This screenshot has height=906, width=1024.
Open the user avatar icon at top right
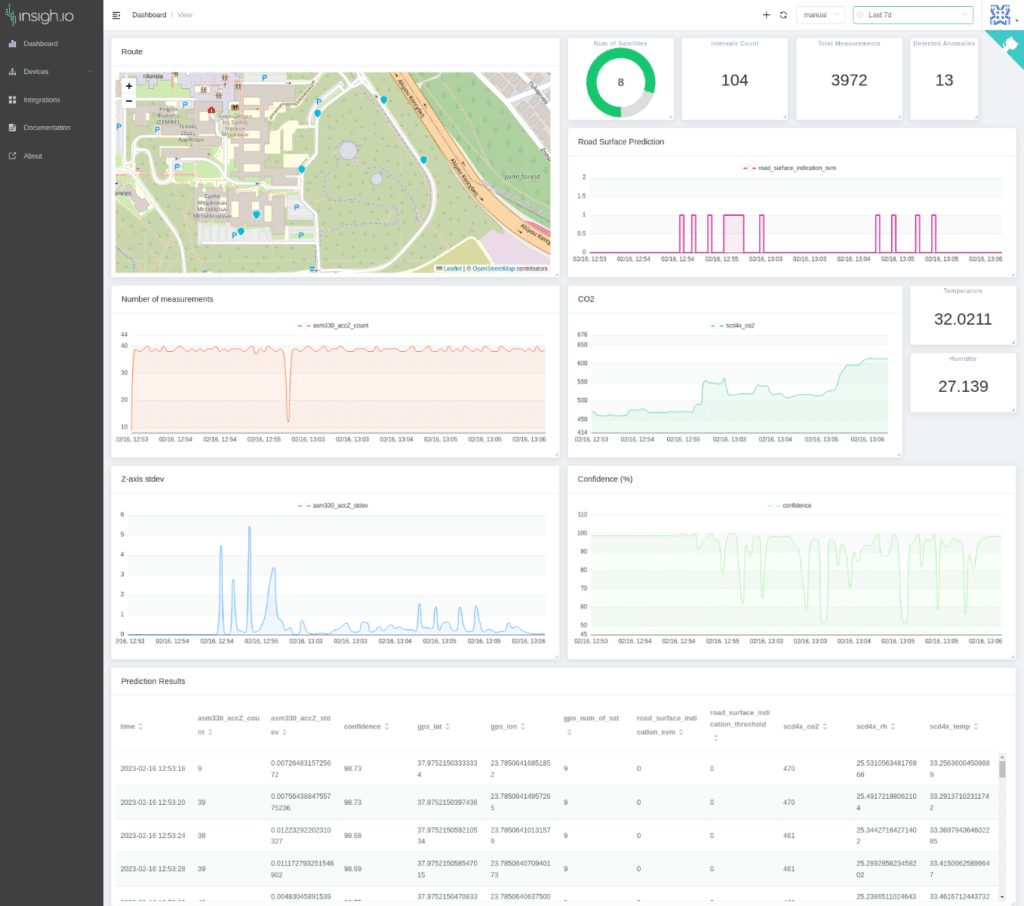pos(999,14)
